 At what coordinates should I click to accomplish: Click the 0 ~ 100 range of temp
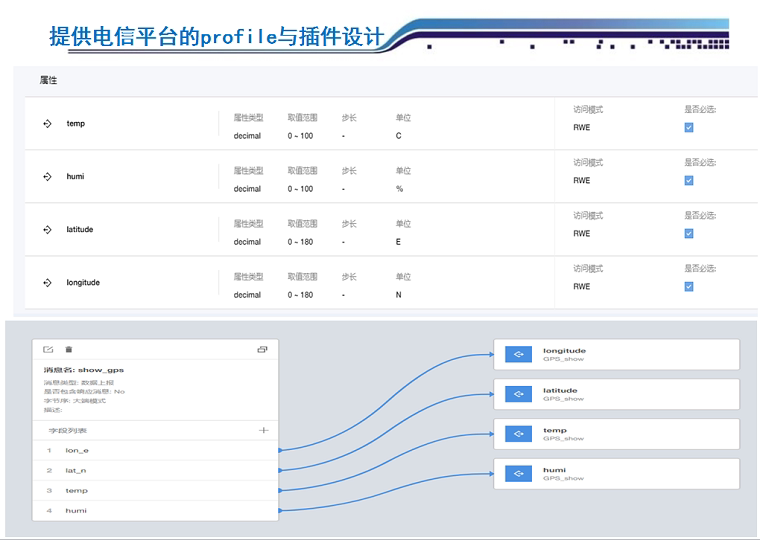coord(300,136)
